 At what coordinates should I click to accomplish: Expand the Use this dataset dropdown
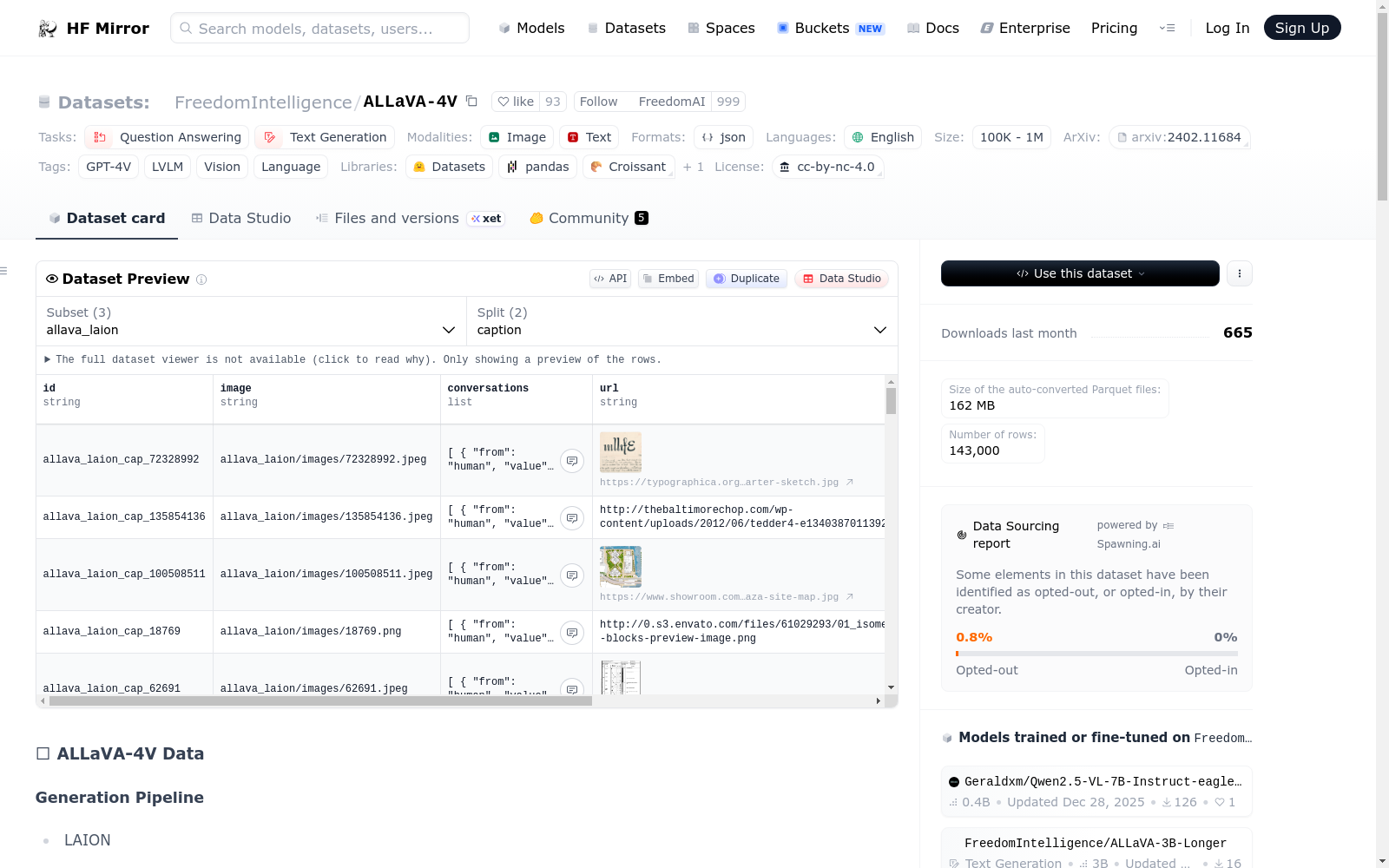click(x=1080, y=273)
